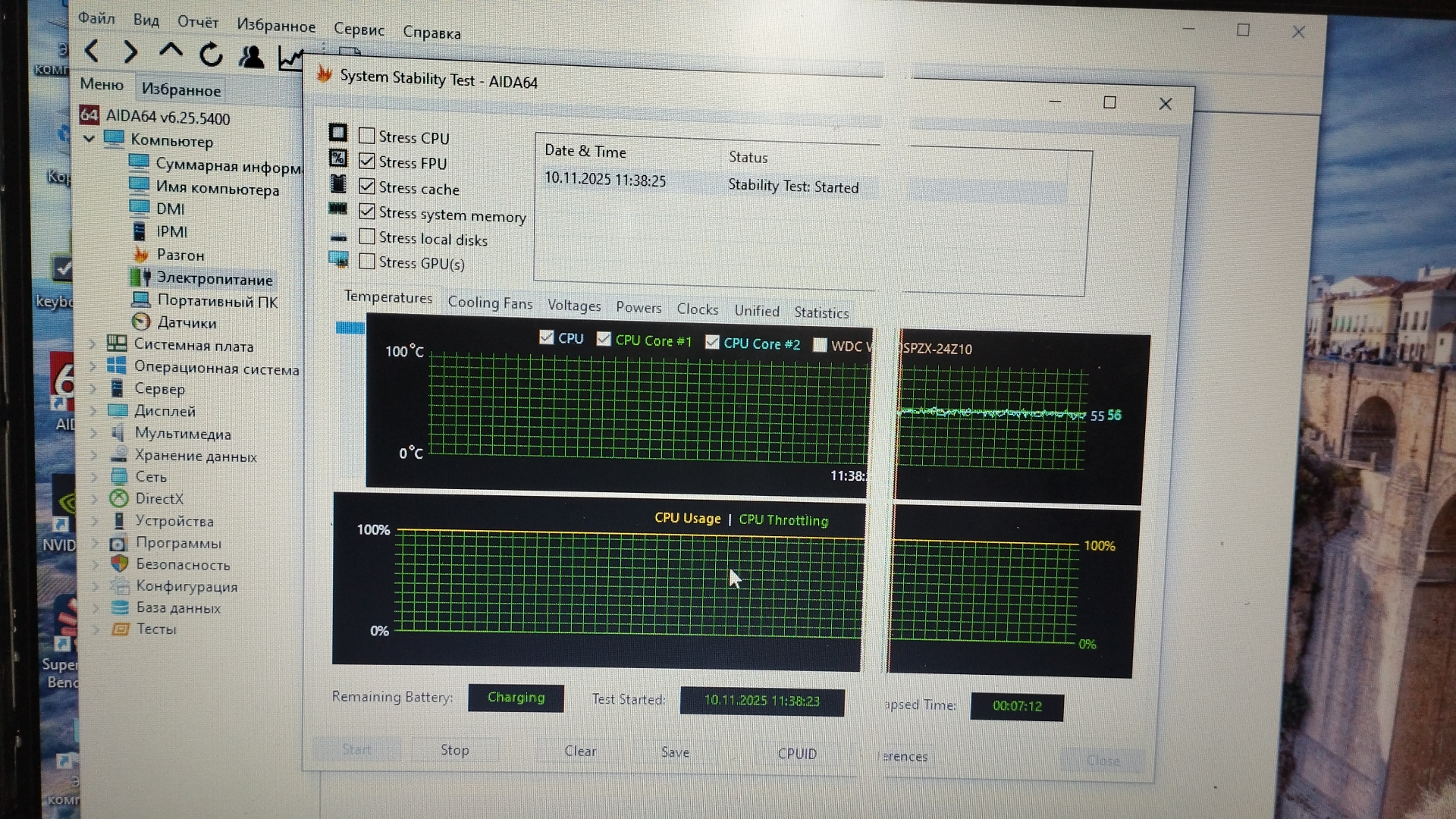This screenshot has height=819, width=1456.
Task: Expand the Хранение данных node
Action: (94, 455)
